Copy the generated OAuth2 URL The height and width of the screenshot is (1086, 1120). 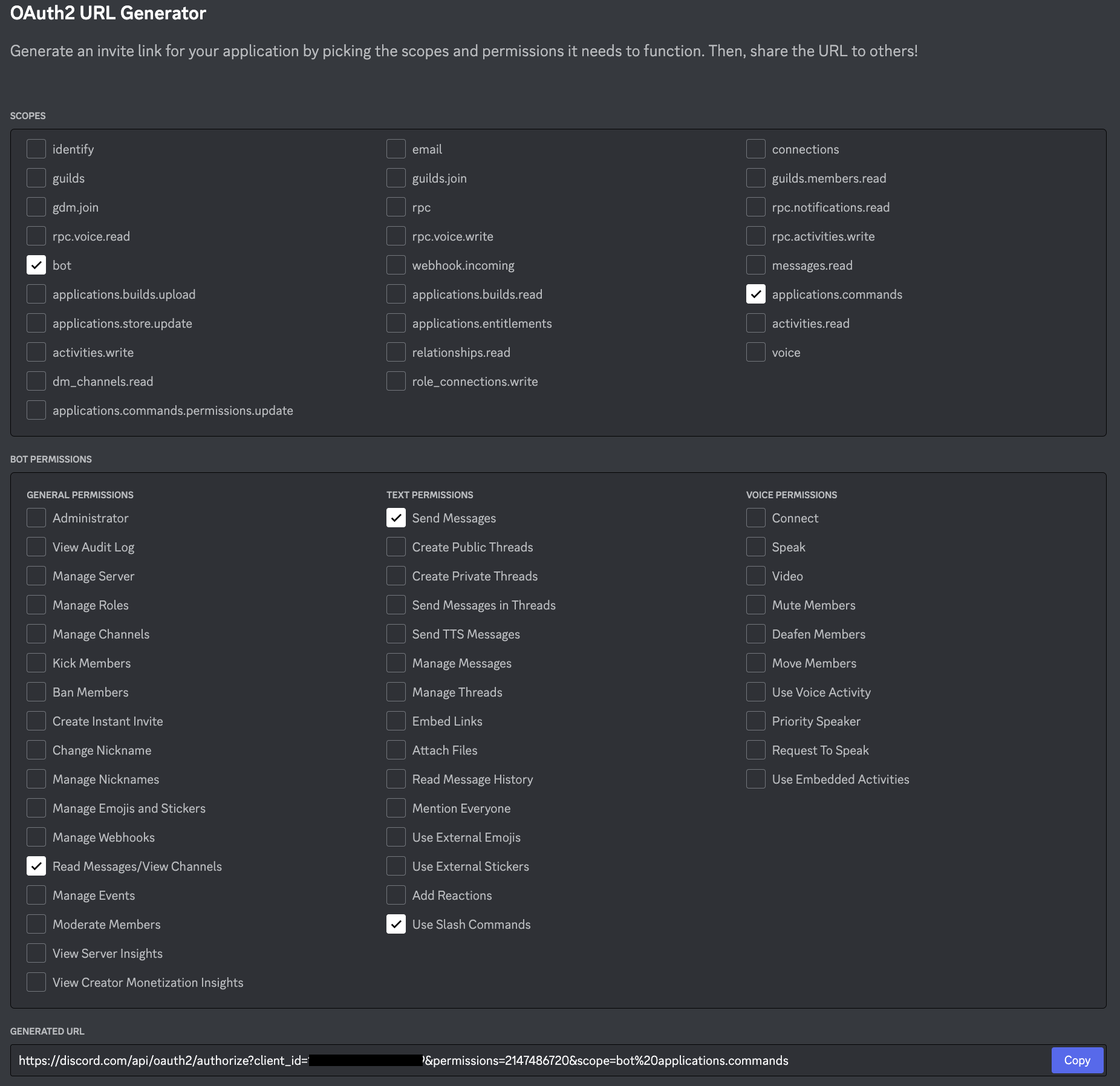click(1076, 1061)
